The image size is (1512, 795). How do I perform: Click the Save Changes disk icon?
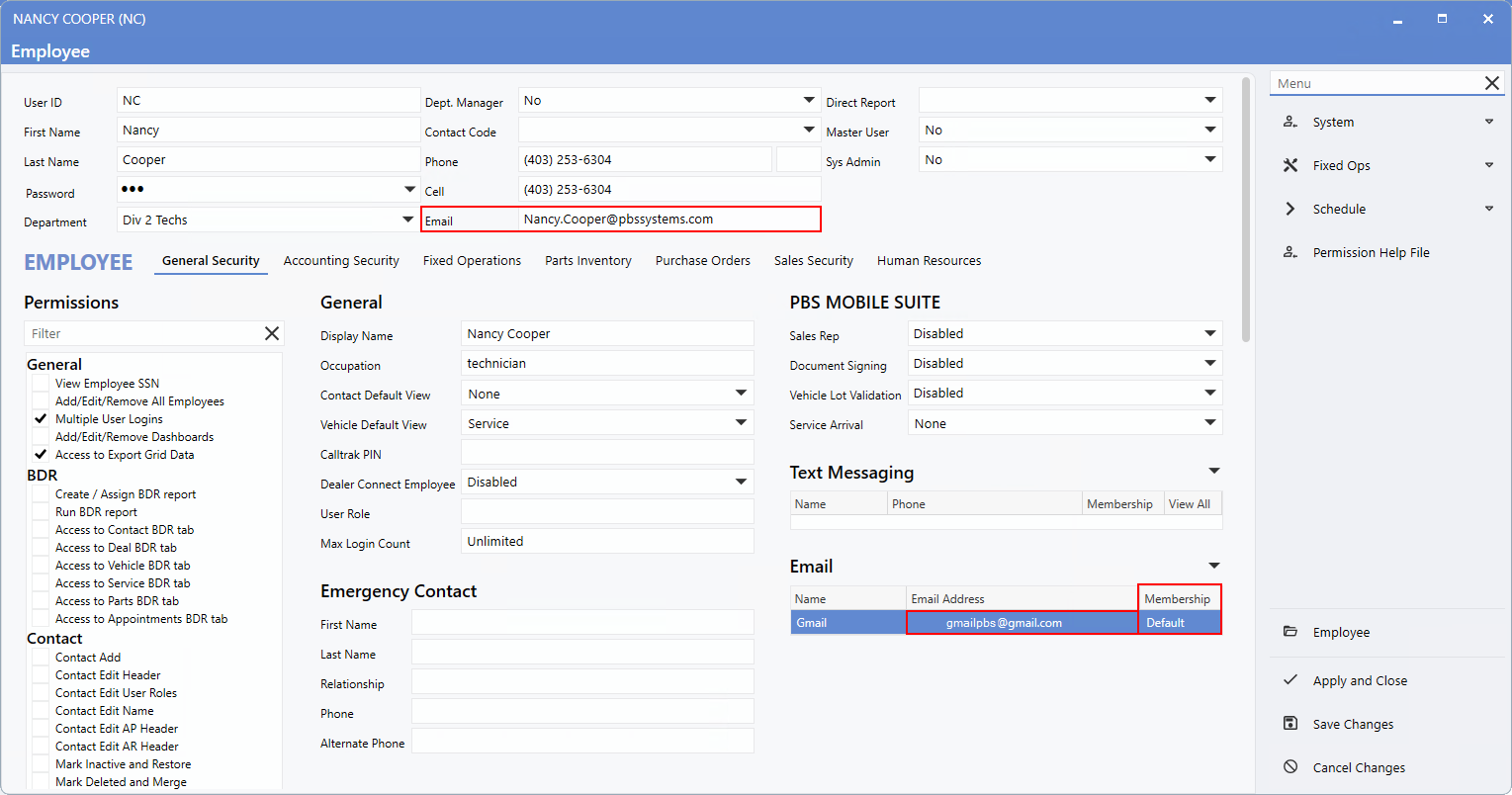click(x=1290, y=724)
